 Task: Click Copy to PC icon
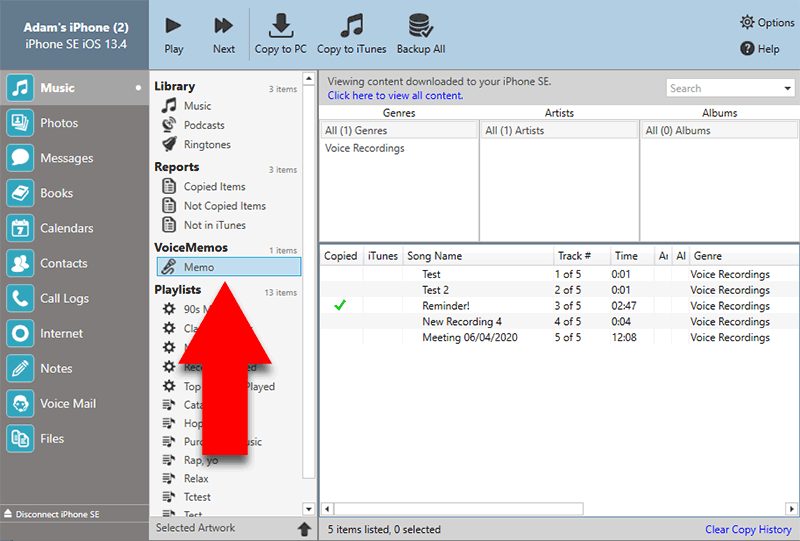point(281,26)
